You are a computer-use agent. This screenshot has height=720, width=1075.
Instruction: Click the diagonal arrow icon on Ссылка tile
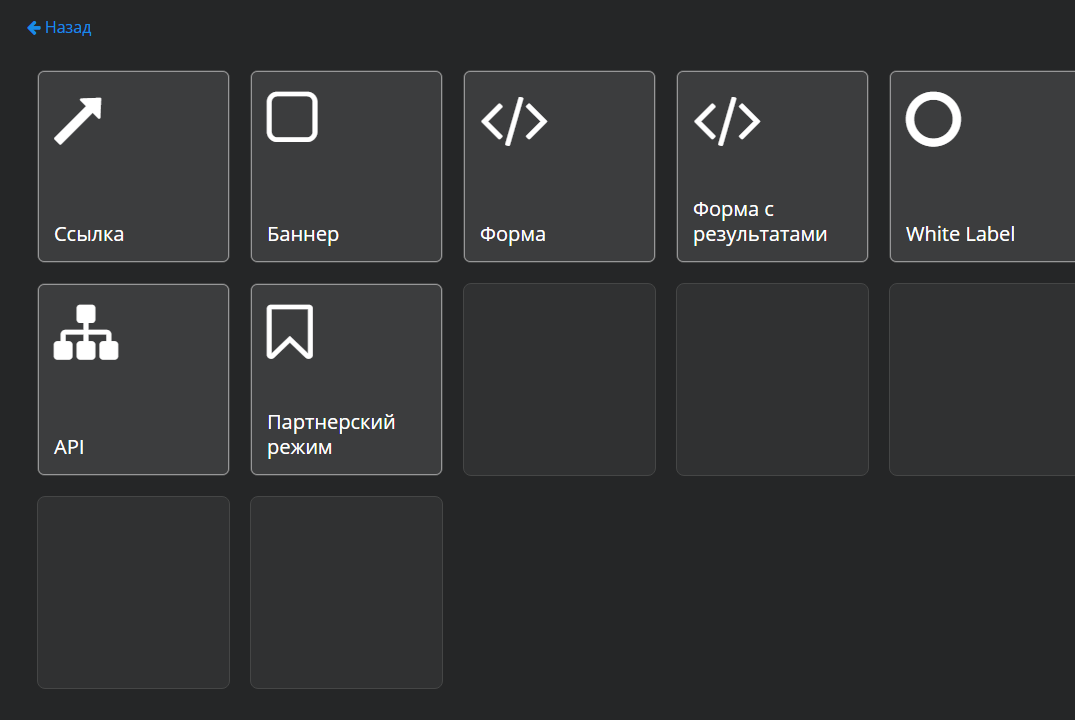78,121
